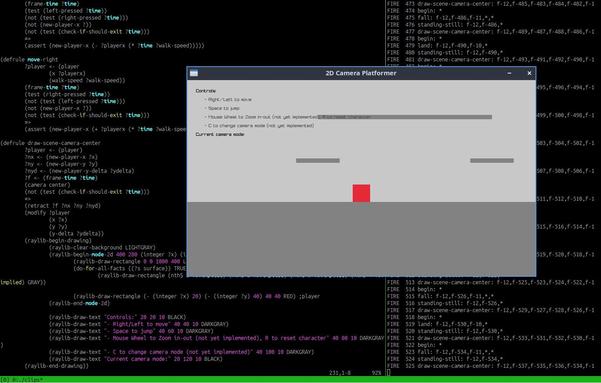Select the tmux window "0:./clips" in the status bar

pos(22,380)
